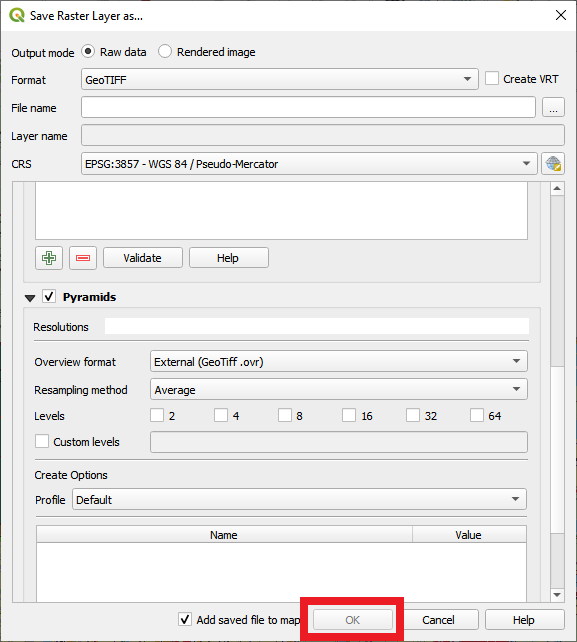577x642 pixels.
Task: Uncheck the Pyramids group checkbox
Action: (x=49, y=296)
